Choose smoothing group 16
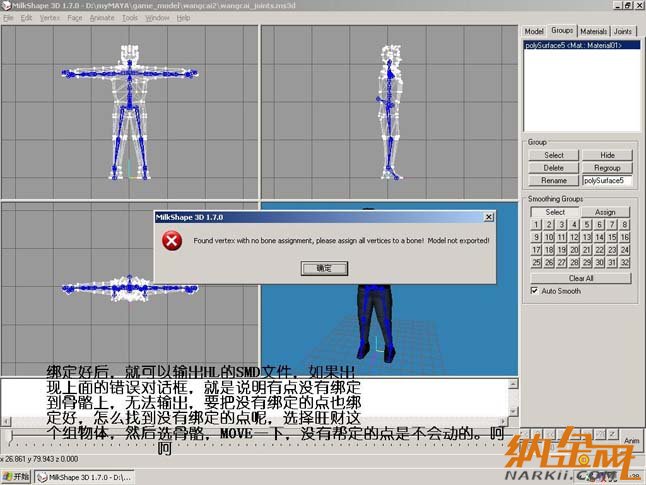 coord(625,237)
